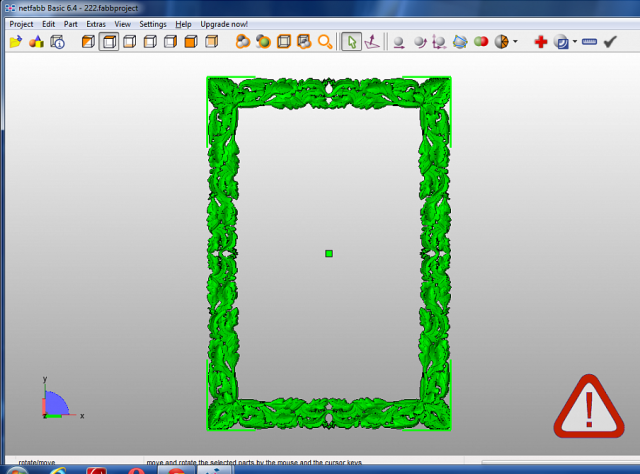
Task: Click the add part shapes icon
Action: [36, 42]
